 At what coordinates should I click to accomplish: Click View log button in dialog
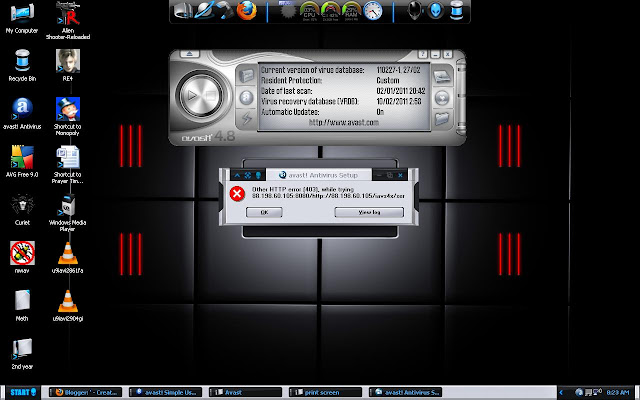click(x=369, y=212)
